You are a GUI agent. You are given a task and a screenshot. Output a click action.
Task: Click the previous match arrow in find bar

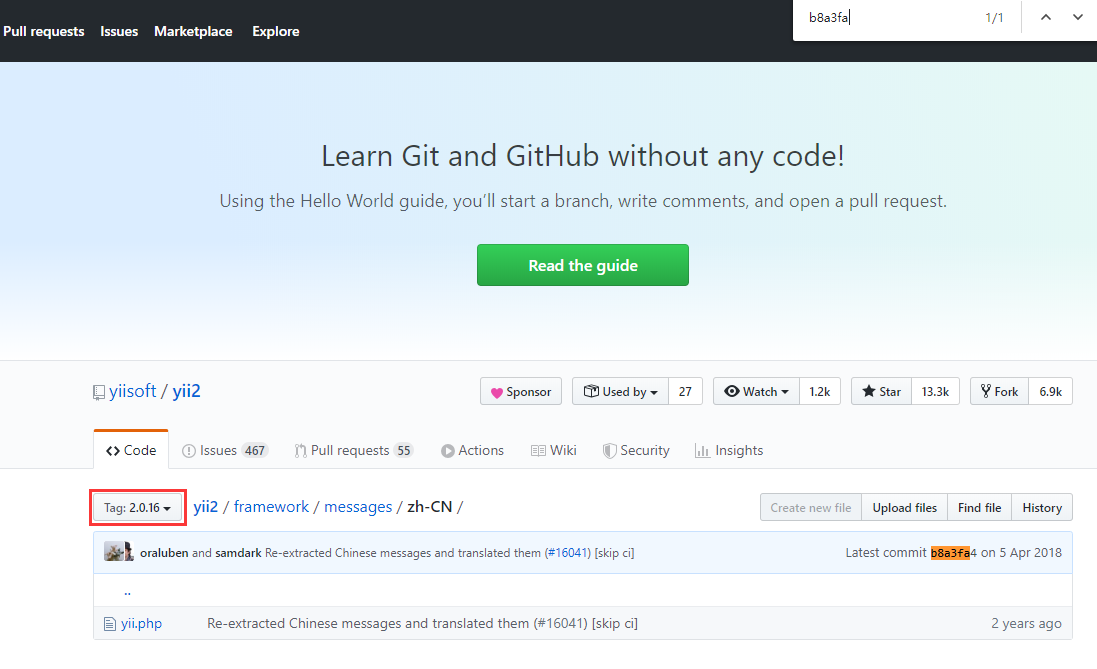(1045, 17)
